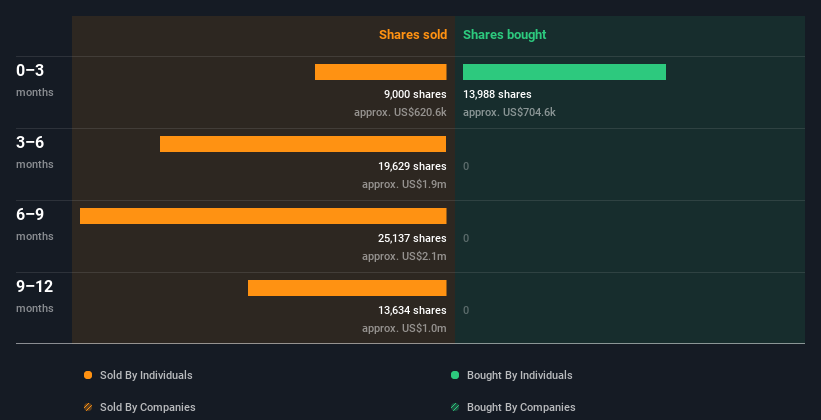Click the approx. US$704.6k amount
This screenshot has width=821, height=420.
pyautogui.click(x=509, y=113)
